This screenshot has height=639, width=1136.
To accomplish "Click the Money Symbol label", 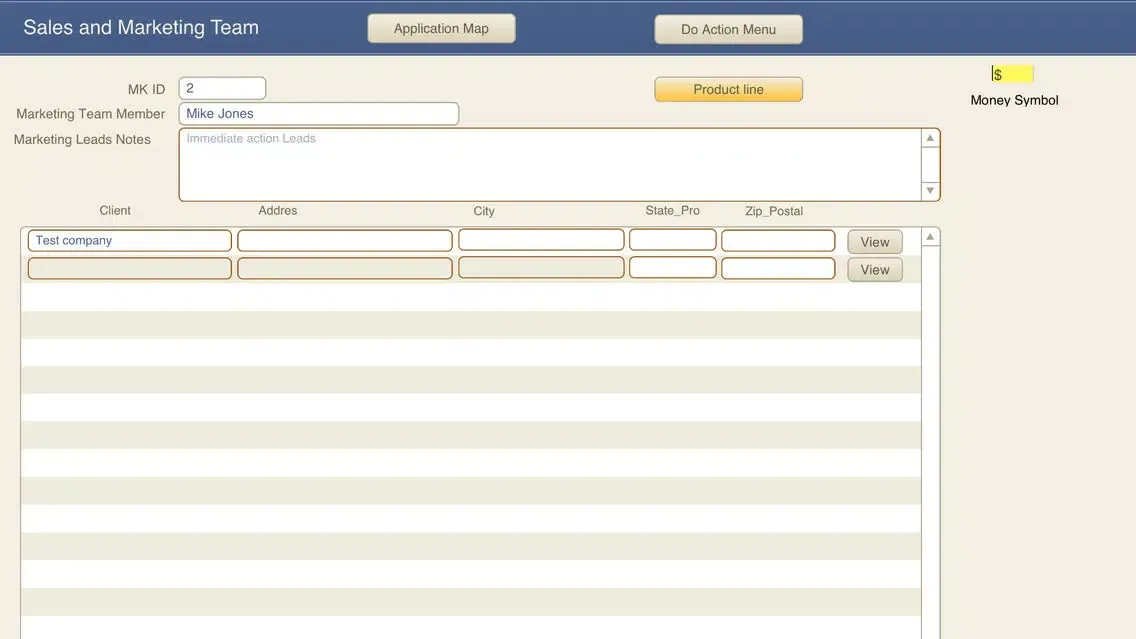I will point(1014,100).
